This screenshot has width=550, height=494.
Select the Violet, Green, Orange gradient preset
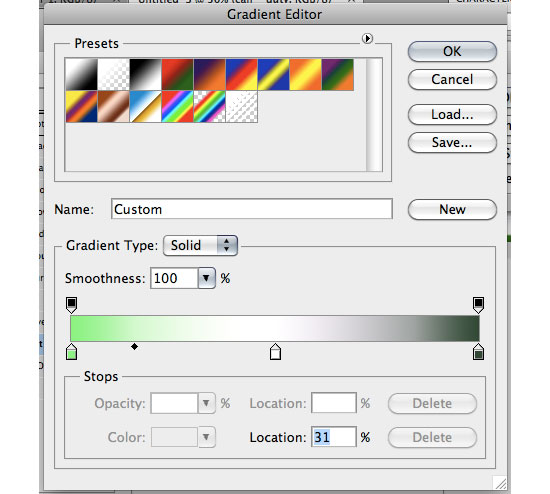[337, 74]
